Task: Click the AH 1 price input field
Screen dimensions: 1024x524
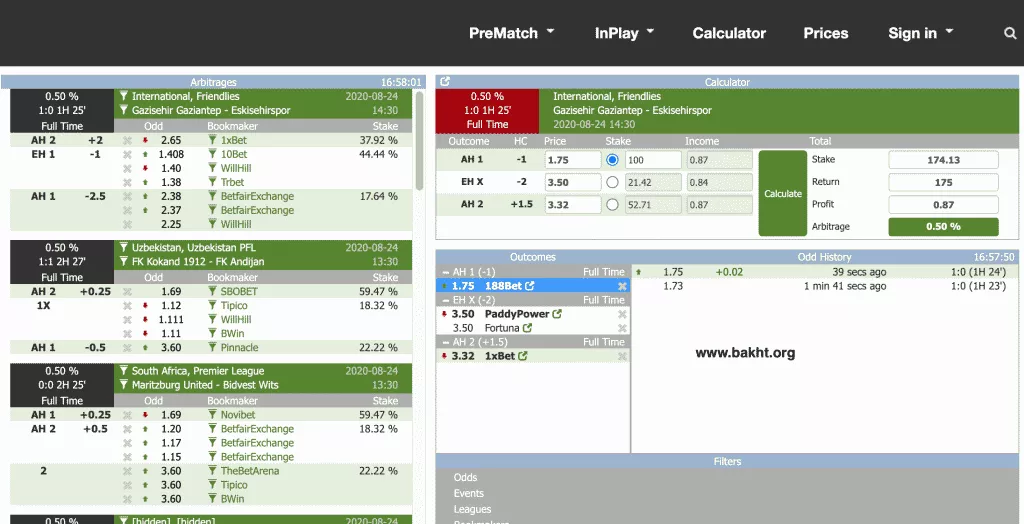Action: (x=571, y=160)
